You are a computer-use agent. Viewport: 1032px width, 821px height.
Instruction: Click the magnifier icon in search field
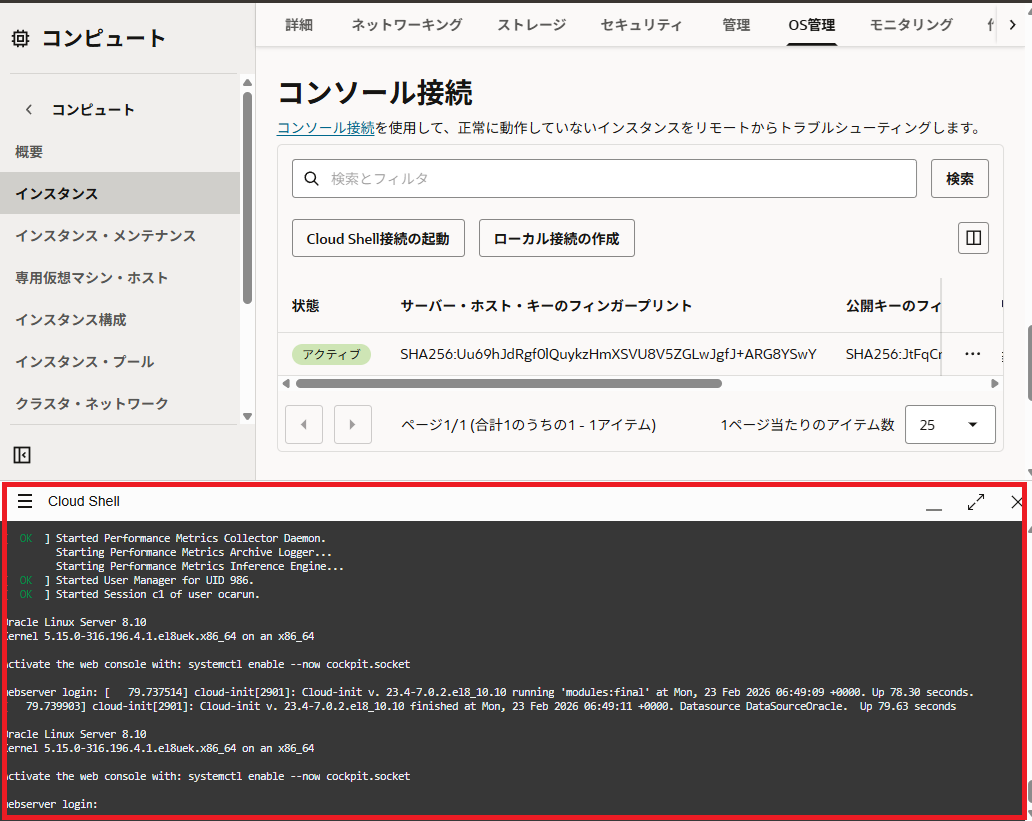(x=311, y=178)
